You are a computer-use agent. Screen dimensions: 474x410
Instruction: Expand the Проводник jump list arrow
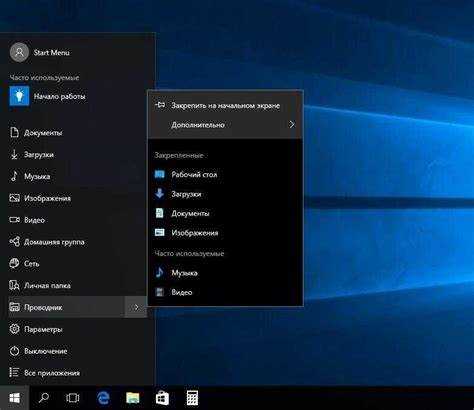pos(136,307)
